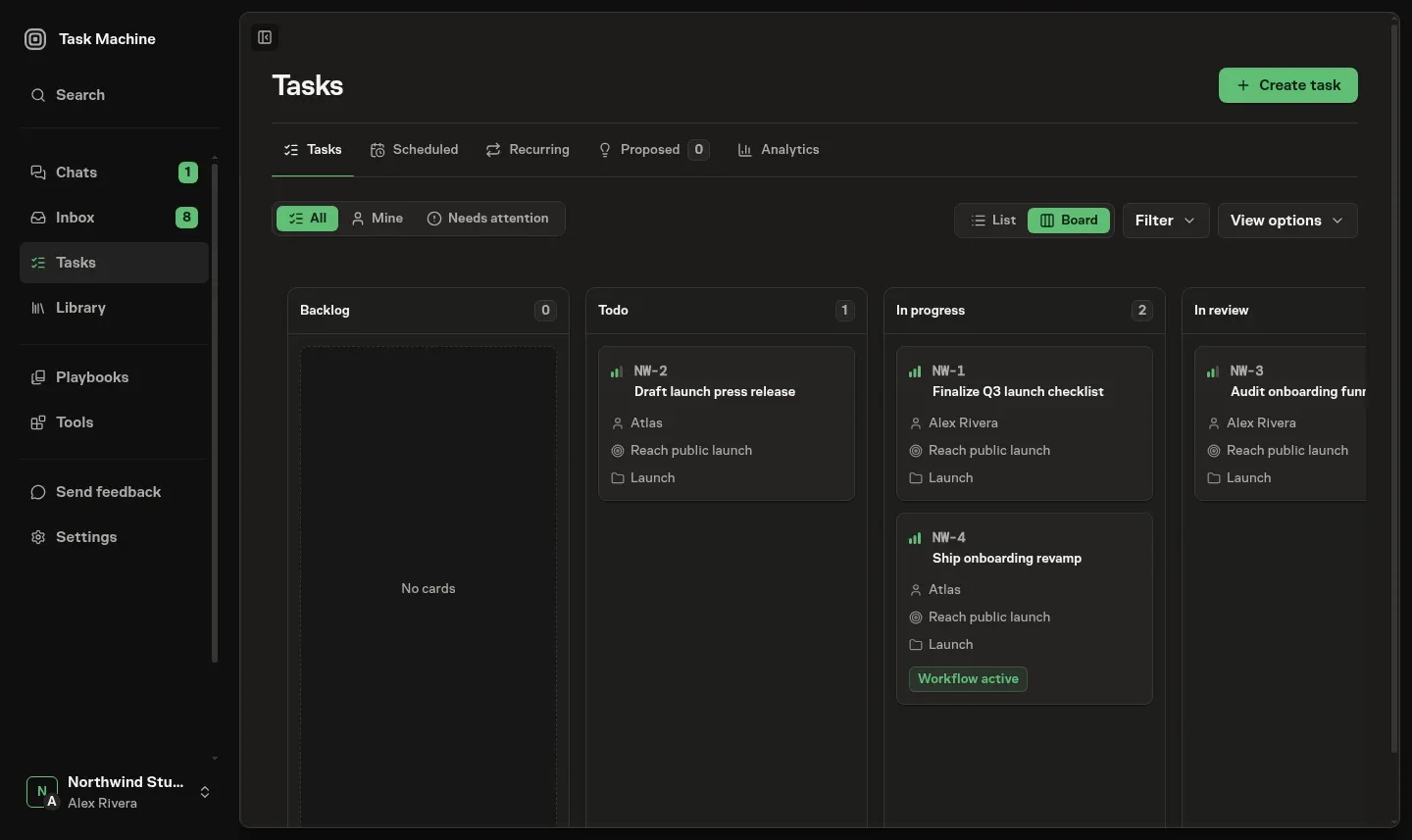Open Settings from the sidebar
The height and width of the screenshot is (840, 1412).
[114, 537]
